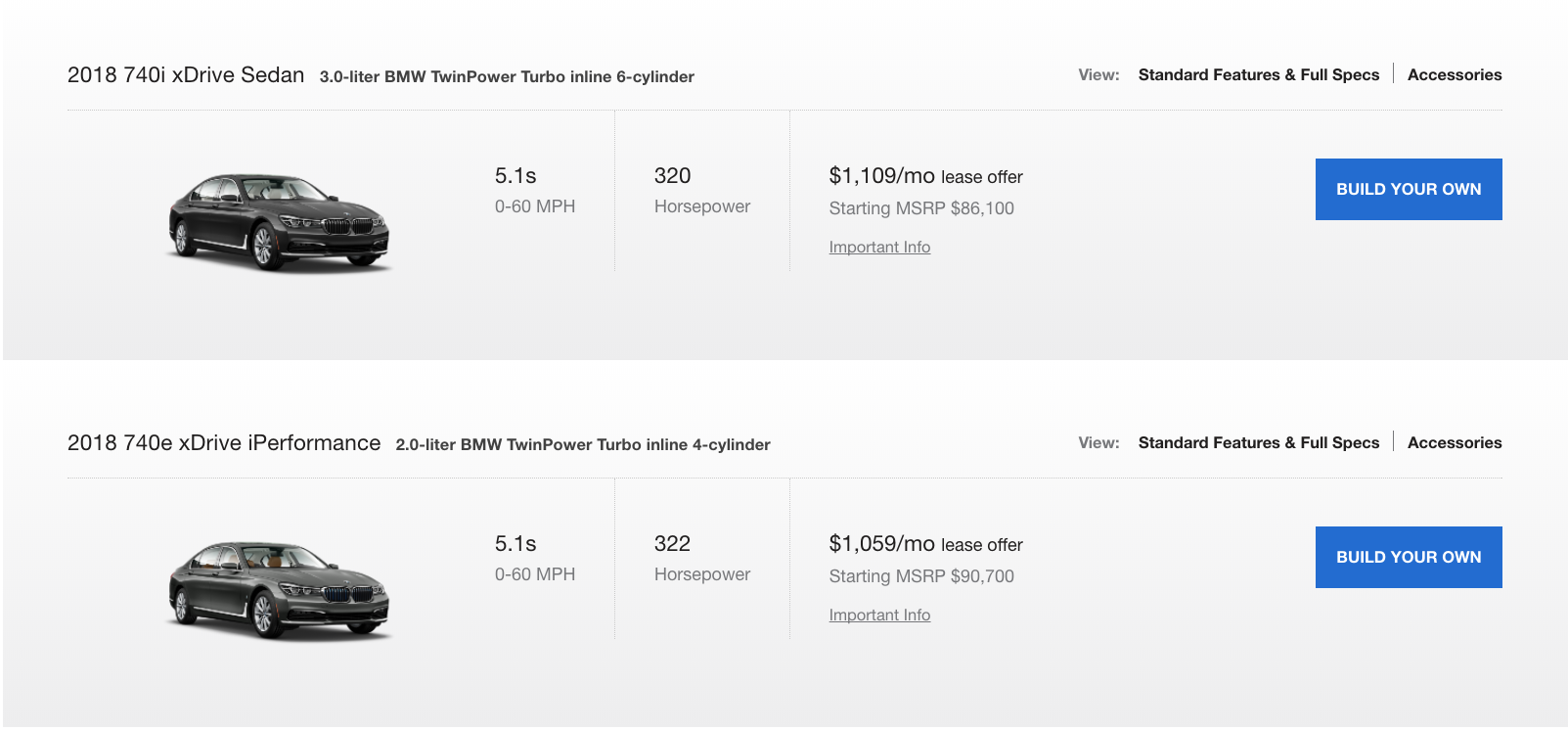Click the 740i xDrive Sedan car image
The image size is (1568, 730).
point(279,221)
